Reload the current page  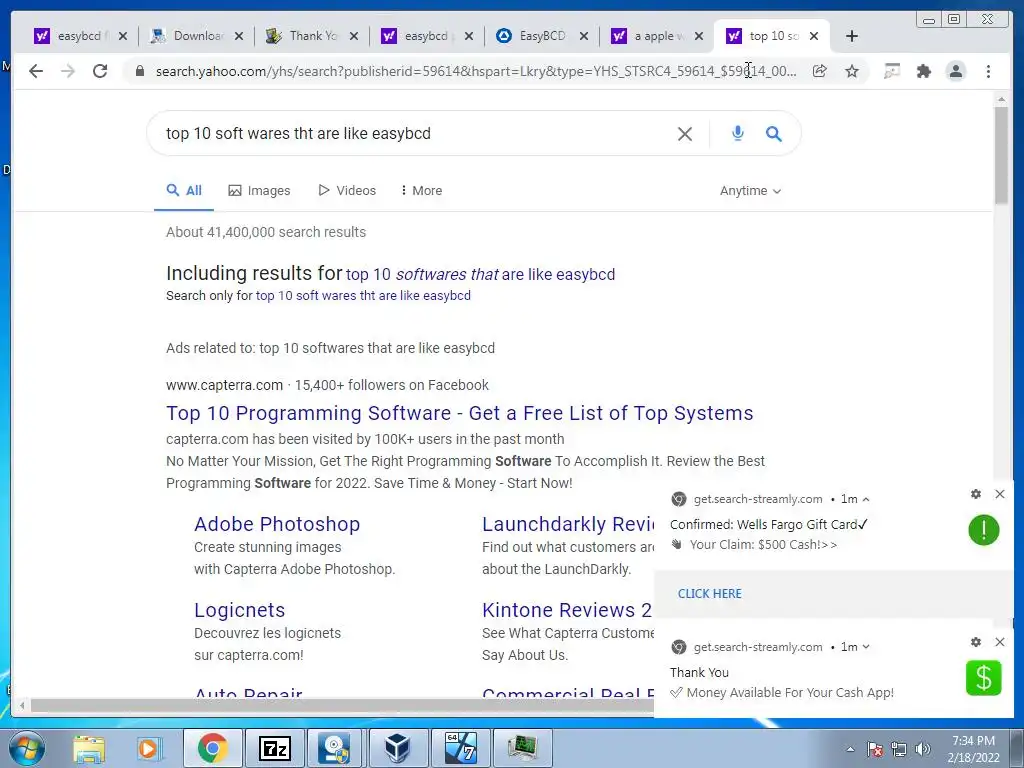click(x=100, y=71)
